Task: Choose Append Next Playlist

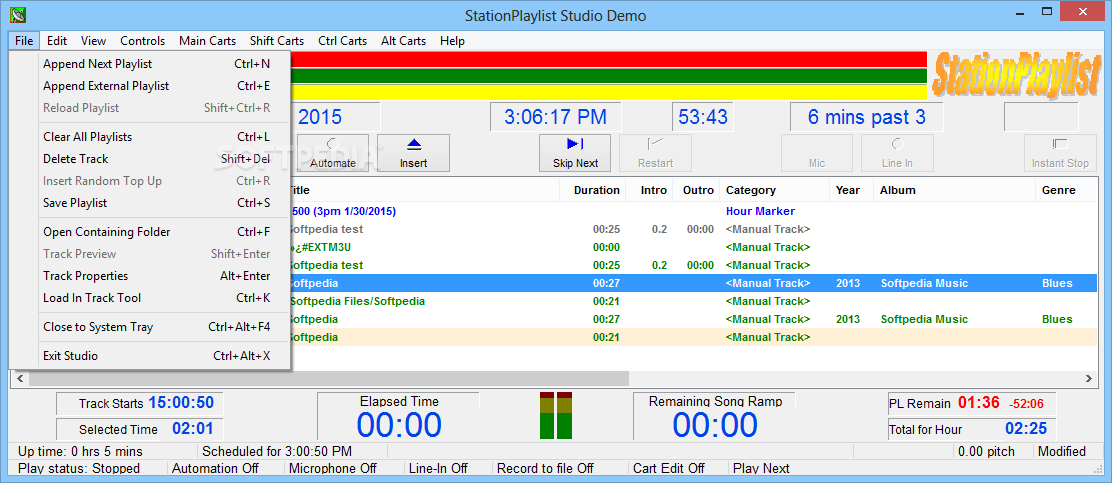Action: tap(150, 64)
